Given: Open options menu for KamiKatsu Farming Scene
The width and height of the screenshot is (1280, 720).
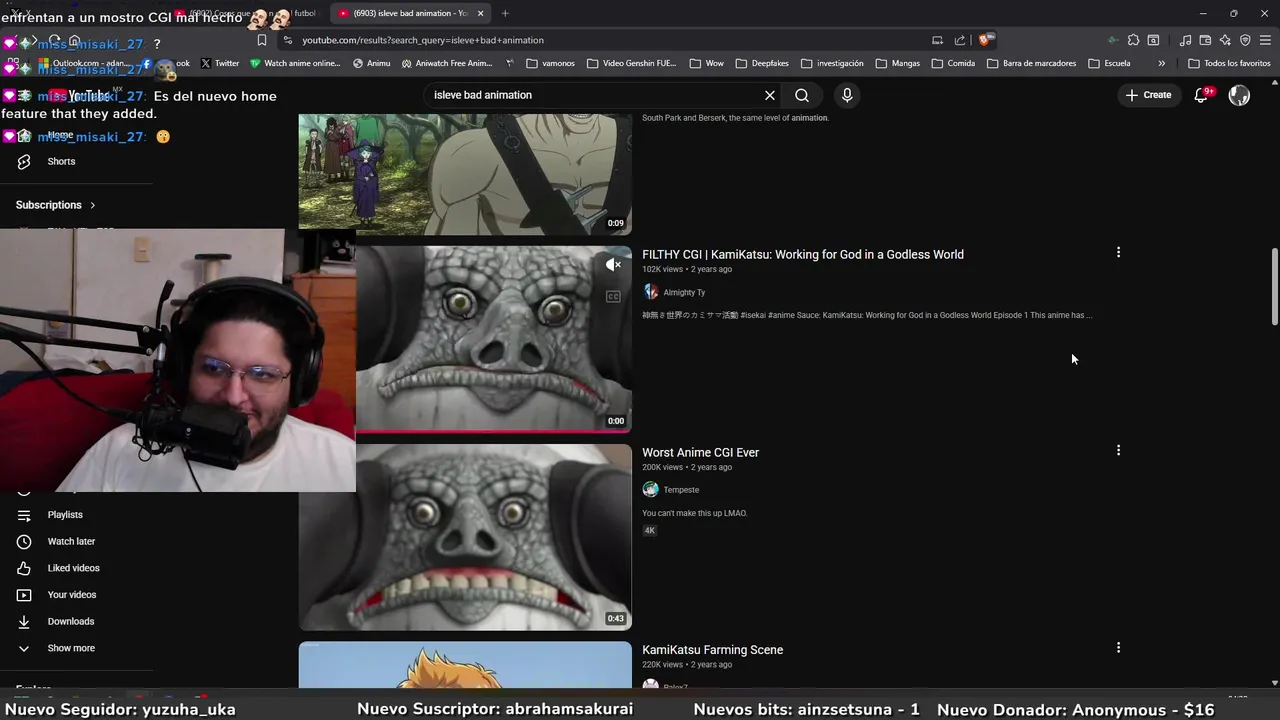Looking at the screenshot, I should click(1118, 648).
